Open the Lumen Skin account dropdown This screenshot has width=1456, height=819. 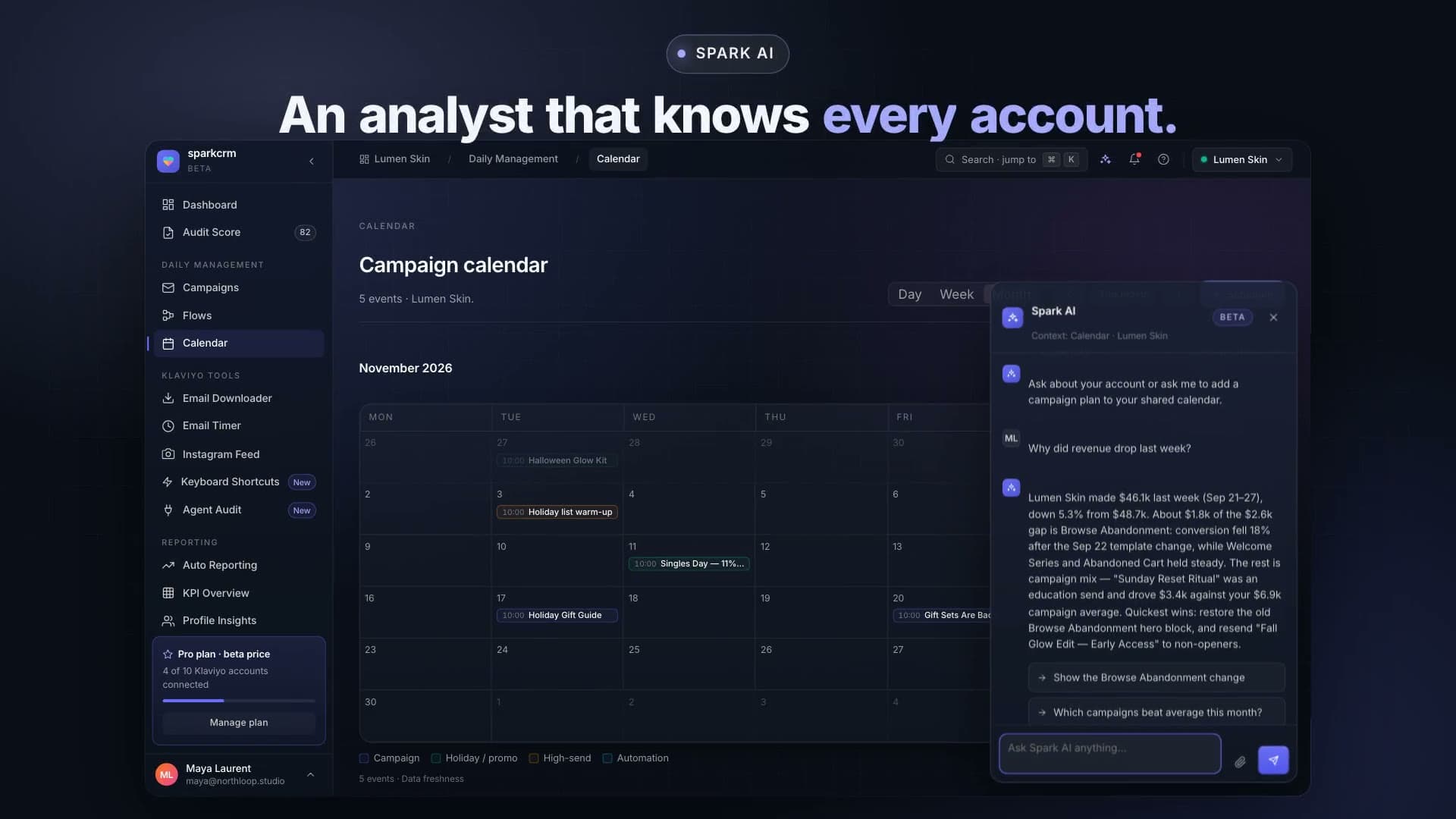[x=1242, y=159]
